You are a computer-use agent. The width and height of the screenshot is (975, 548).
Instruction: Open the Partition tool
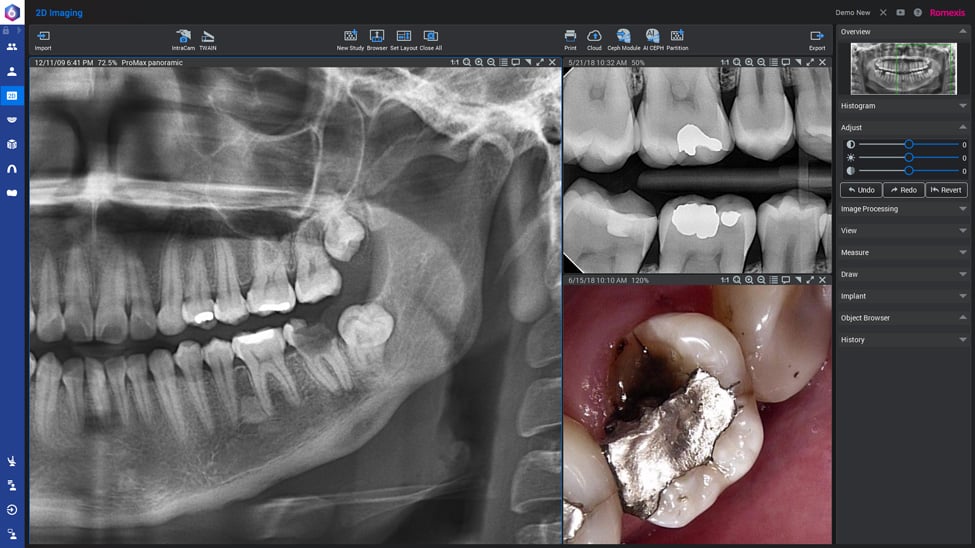click(x=677, y=37)
